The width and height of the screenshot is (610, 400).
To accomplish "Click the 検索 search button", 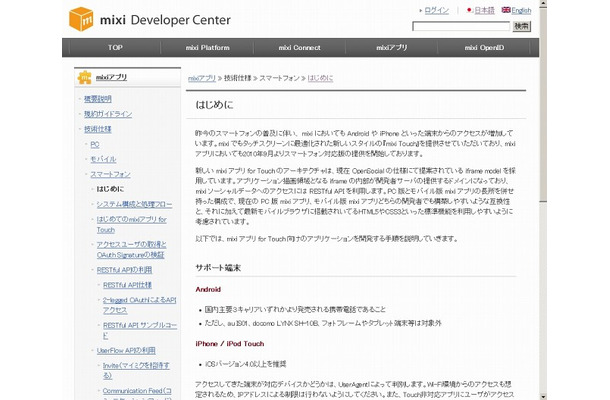I will coord(521,26).
